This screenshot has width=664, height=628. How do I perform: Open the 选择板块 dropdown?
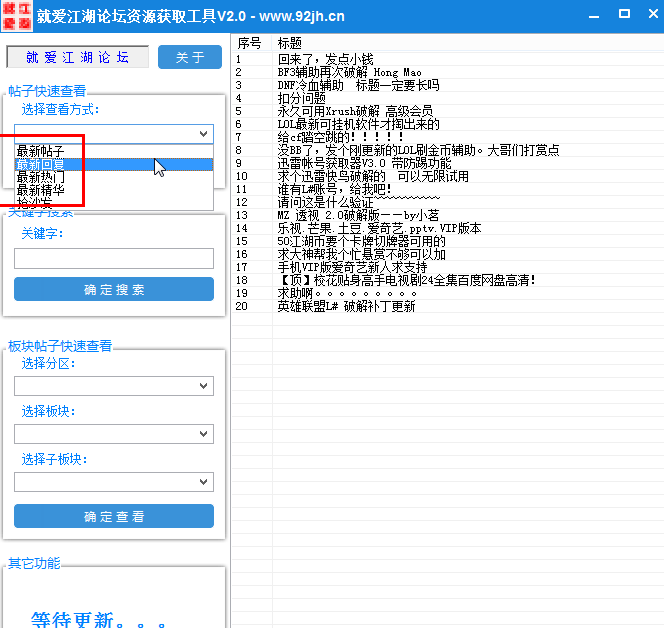(x=114, y=434)
